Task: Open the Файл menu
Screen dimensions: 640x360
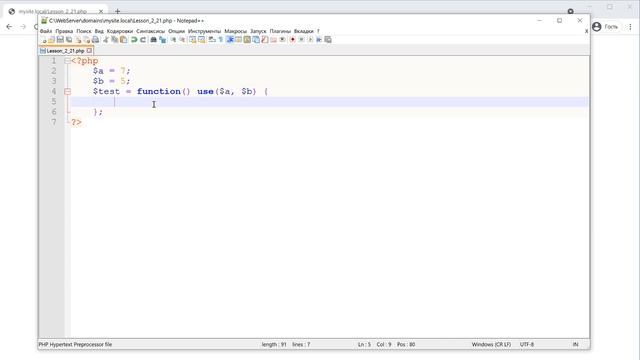Action: coord(46,31)
